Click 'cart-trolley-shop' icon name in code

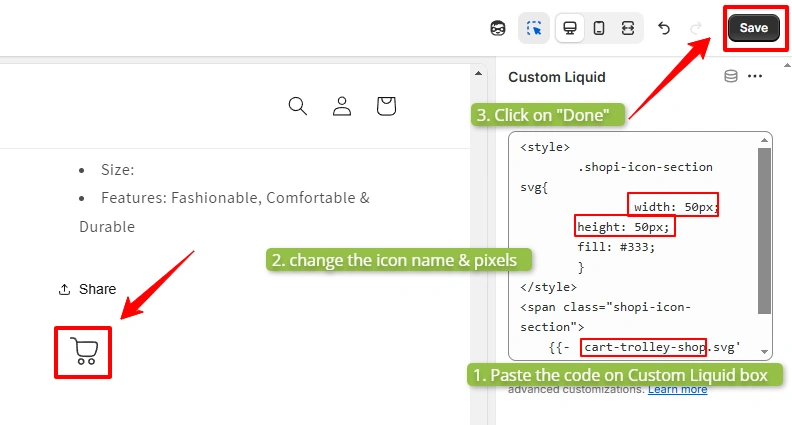point(645,347)
